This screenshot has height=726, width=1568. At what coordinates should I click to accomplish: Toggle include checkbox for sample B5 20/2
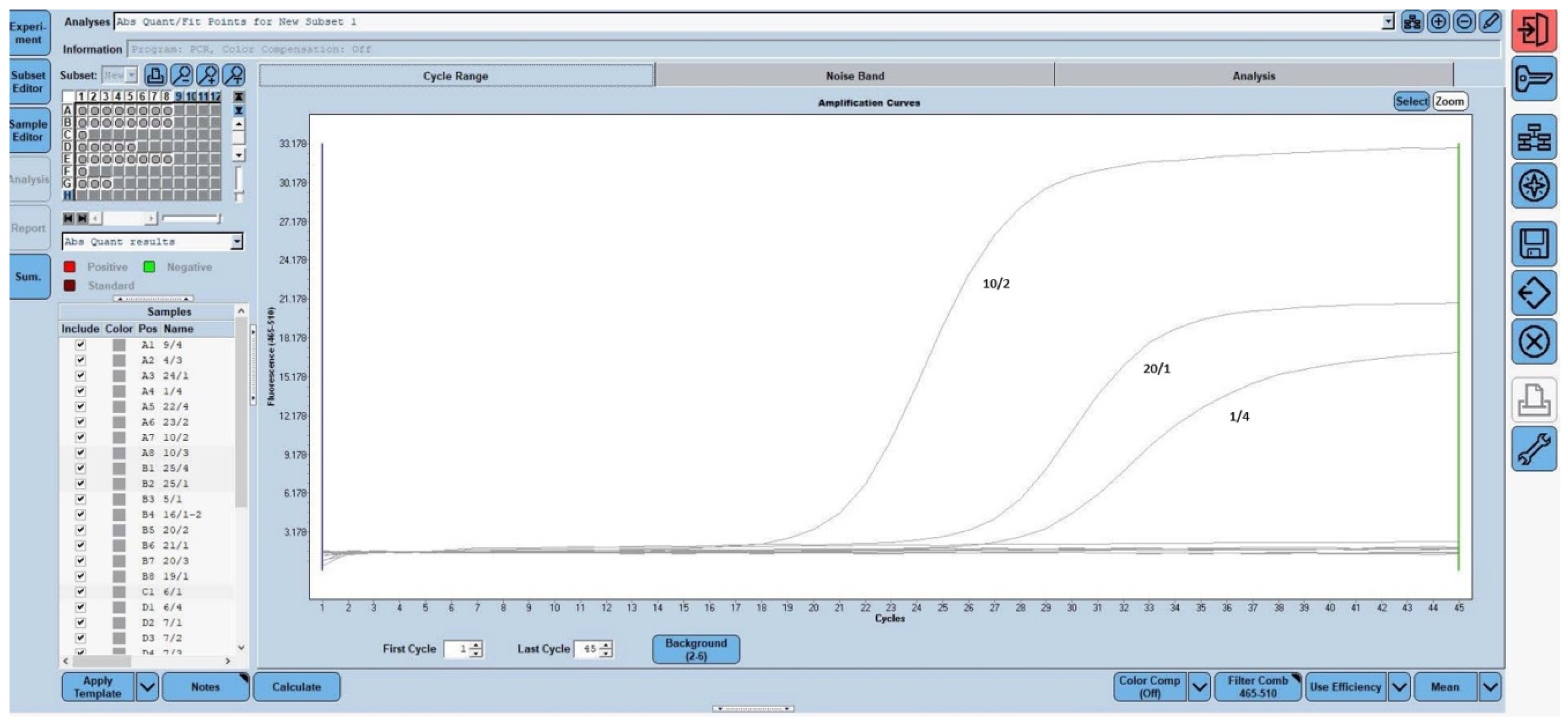pos(80,530)
